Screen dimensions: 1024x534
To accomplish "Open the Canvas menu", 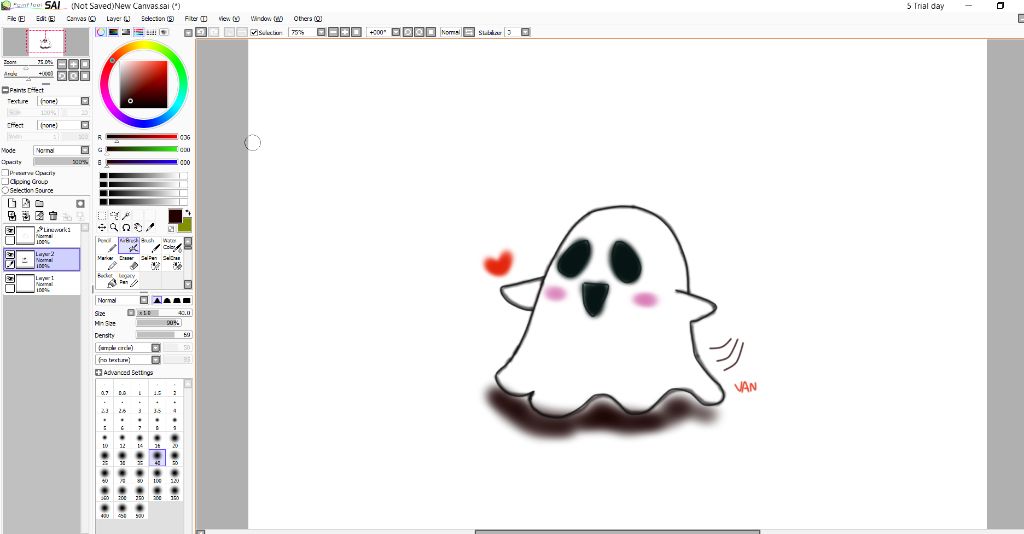I will coord(80,19).
